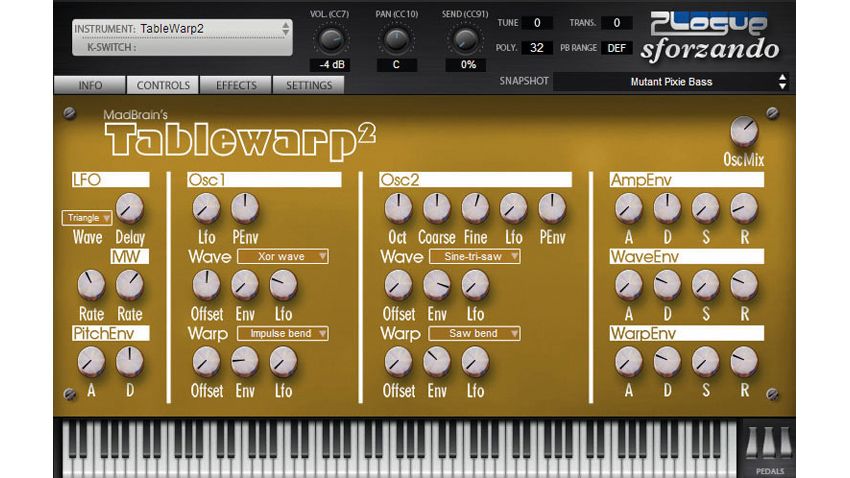
Task: Click the Osc2 Fine knob
Action: click(x=475, y=208)
